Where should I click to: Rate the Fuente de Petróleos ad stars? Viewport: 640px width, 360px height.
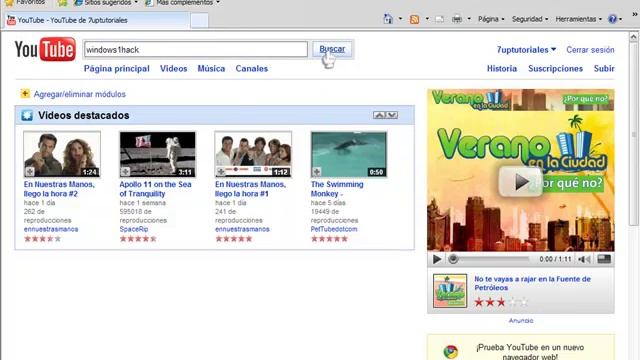[501, 302]
